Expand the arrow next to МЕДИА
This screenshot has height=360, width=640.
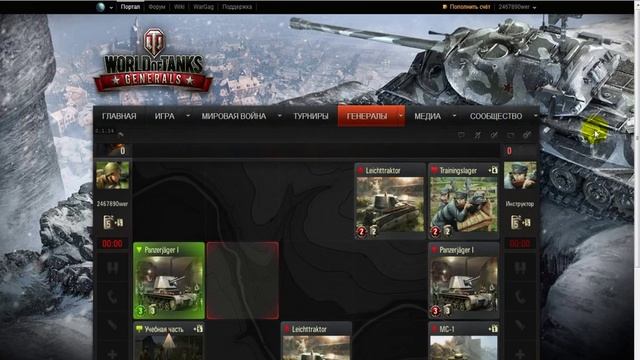tap(454, 116)
